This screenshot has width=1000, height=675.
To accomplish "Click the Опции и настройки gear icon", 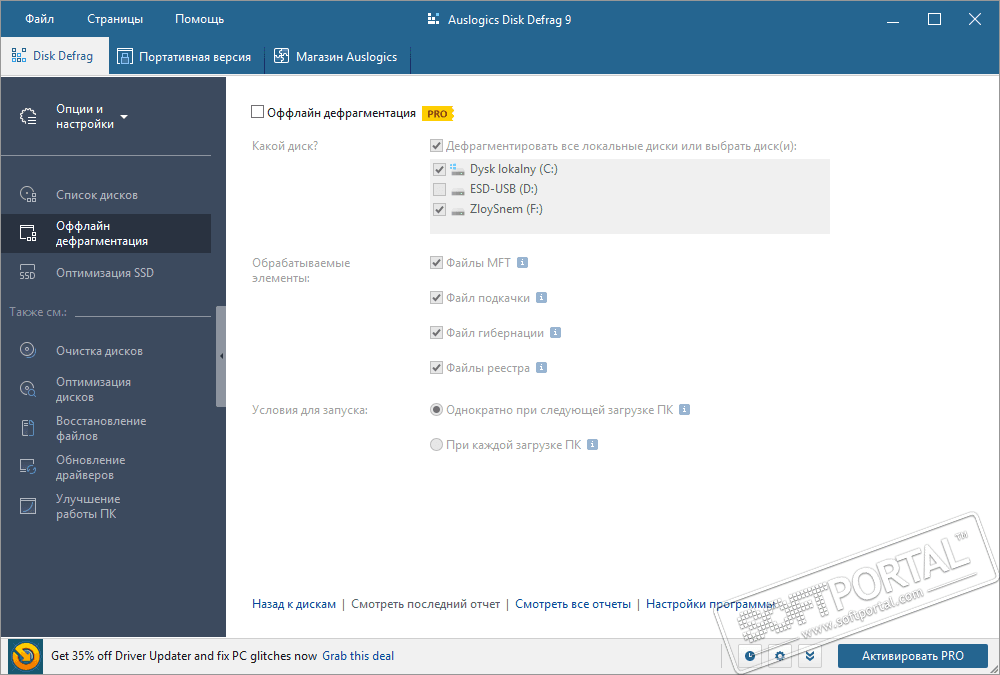I will [x=28, y=117].
